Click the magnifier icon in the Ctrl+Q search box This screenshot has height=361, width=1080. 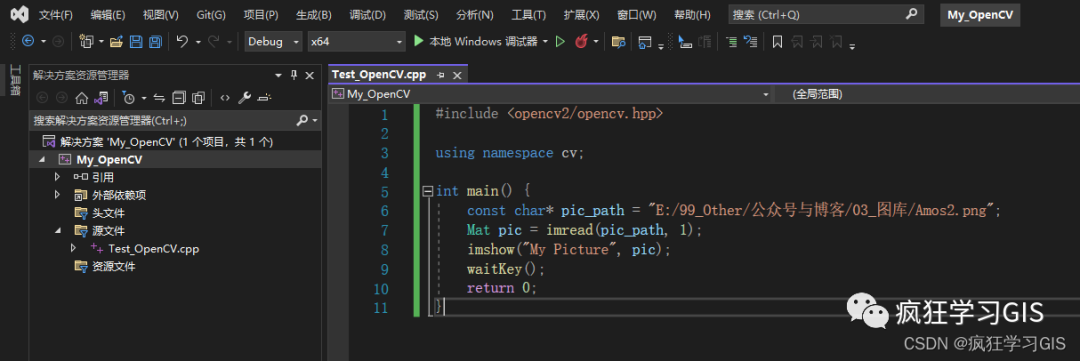(911, 14)
